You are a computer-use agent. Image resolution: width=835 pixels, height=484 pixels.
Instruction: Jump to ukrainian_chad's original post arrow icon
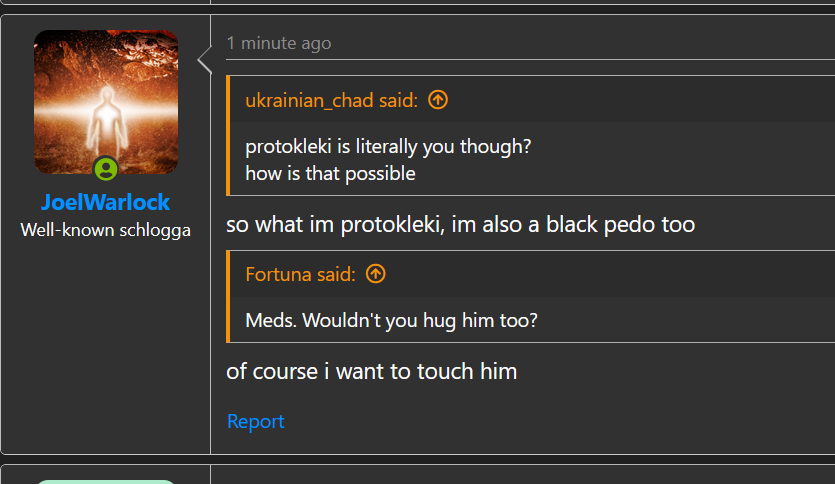coord(438,100)
